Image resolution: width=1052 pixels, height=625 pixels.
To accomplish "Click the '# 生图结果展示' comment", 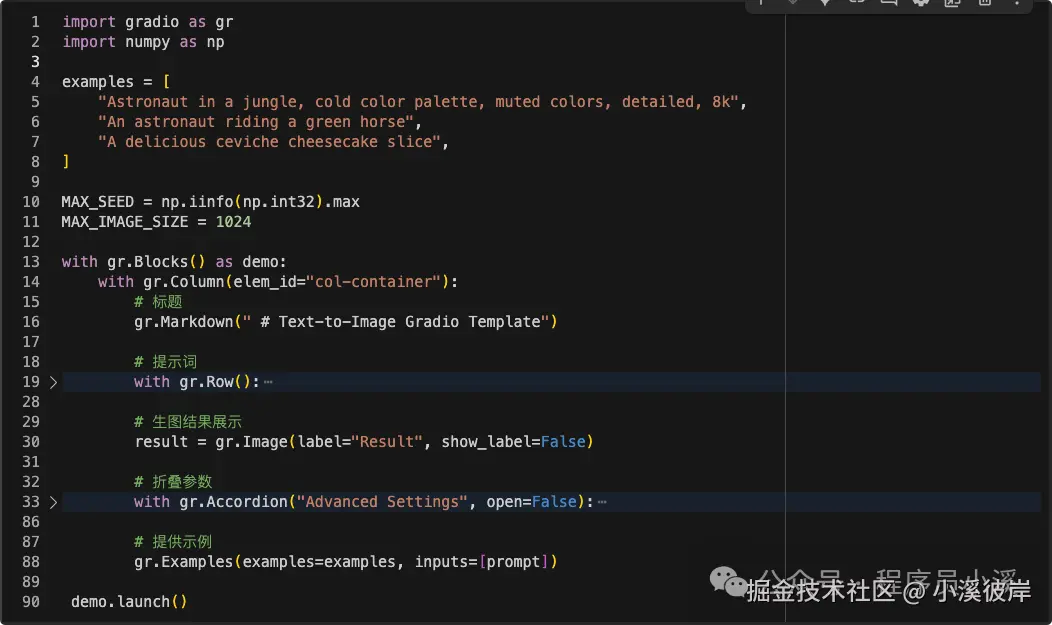I will pyautogui.click(x=188, y=422).
